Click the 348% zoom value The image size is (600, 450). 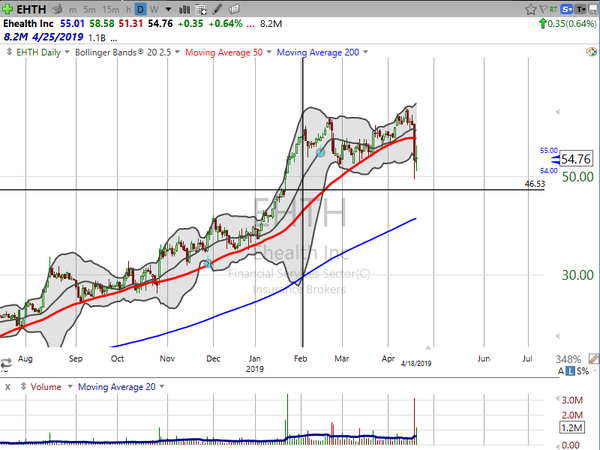tap(568, 359)
